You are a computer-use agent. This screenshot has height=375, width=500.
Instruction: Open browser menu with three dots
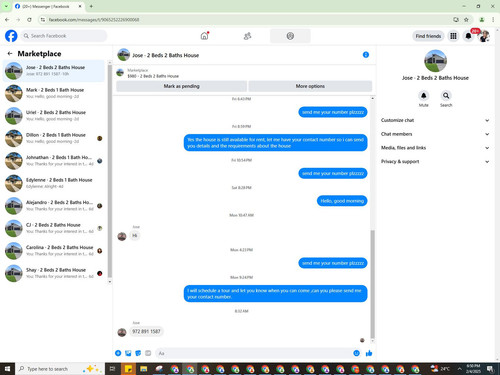[493, 20]
